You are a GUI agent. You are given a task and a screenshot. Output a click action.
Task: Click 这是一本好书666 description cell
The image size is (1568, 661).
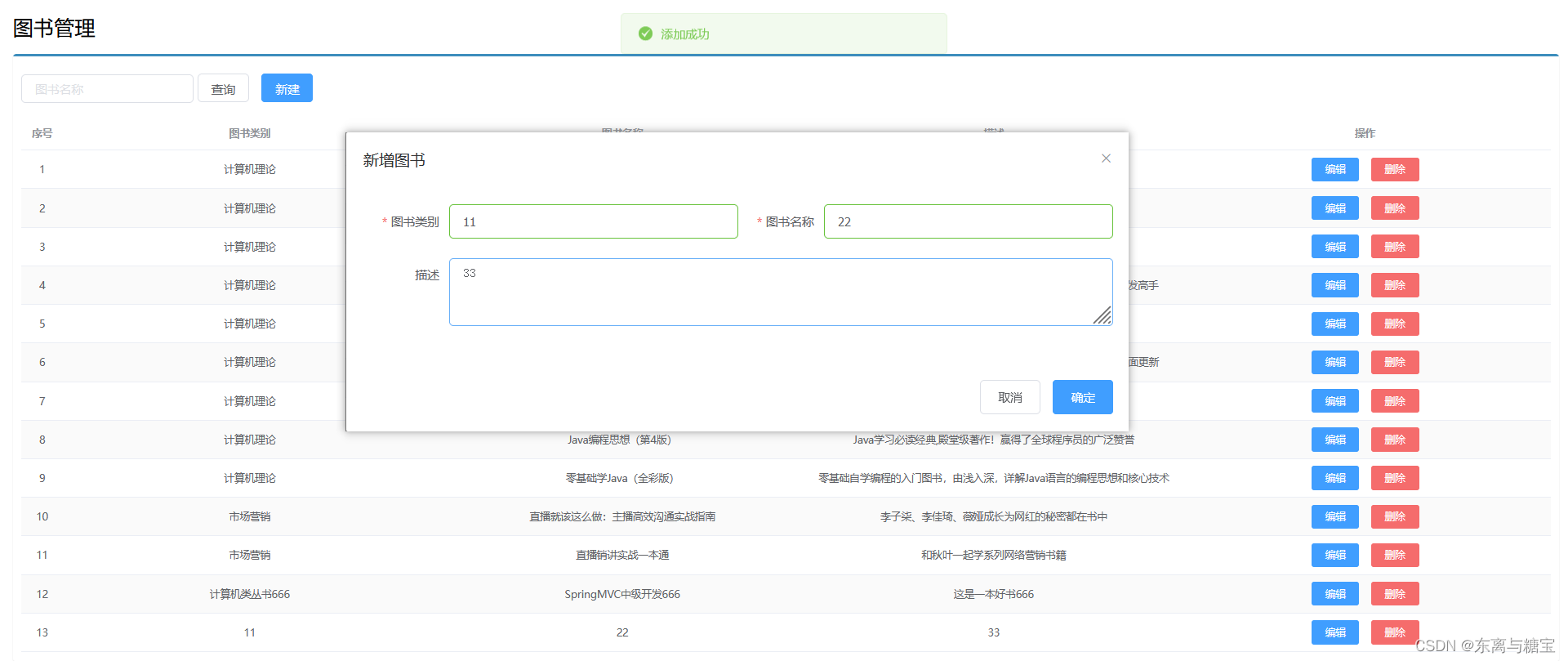point(993,594)
